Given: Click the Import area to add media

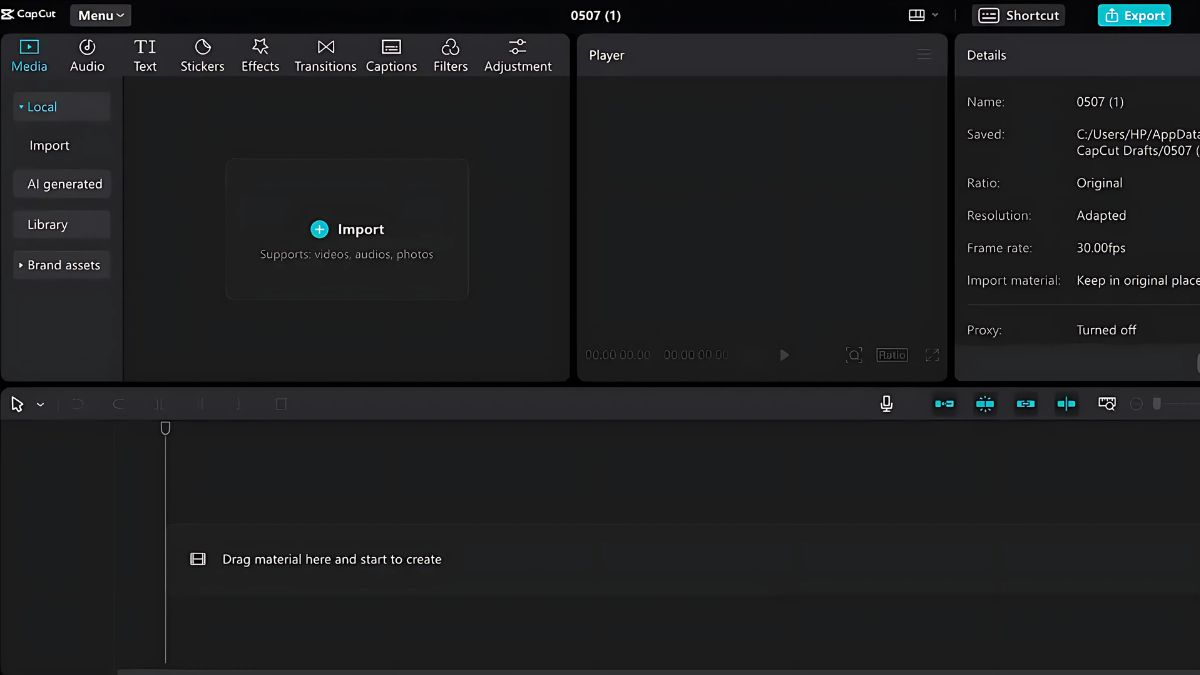Looking at the screenshot, I should pyautogui.click(x=347, y=229).
